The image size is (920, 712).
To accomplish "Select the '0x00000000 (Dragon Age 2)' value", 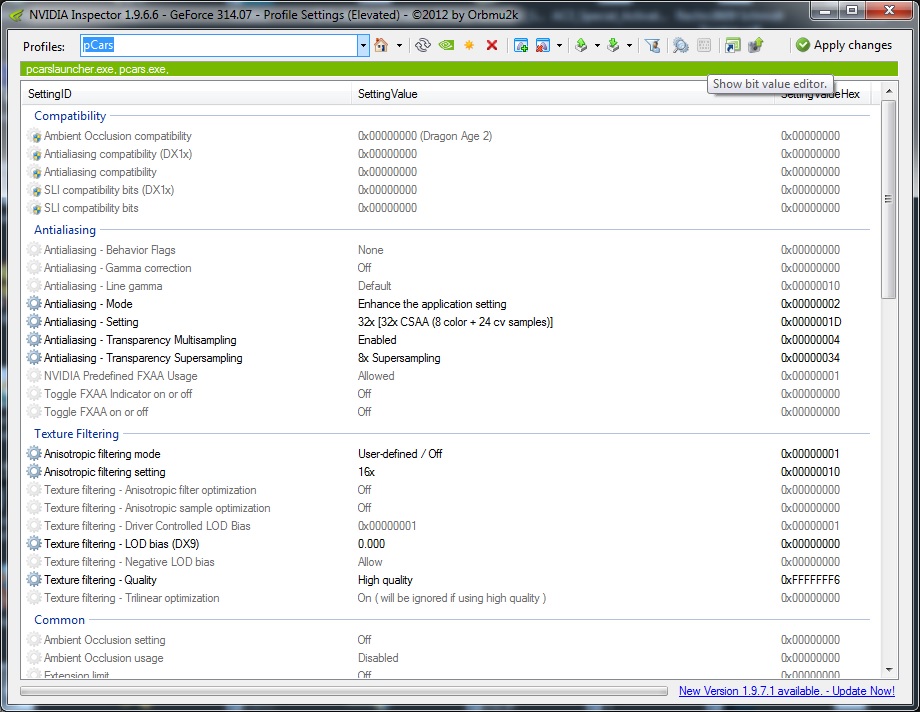I will click(425, 136).
